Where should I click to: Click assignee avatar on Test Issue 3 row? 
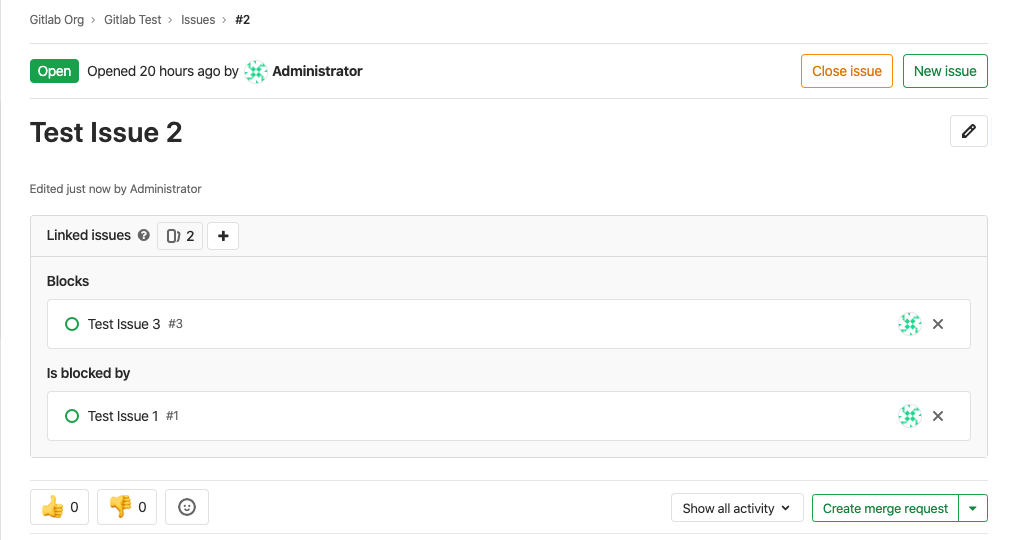coord(909,324)
